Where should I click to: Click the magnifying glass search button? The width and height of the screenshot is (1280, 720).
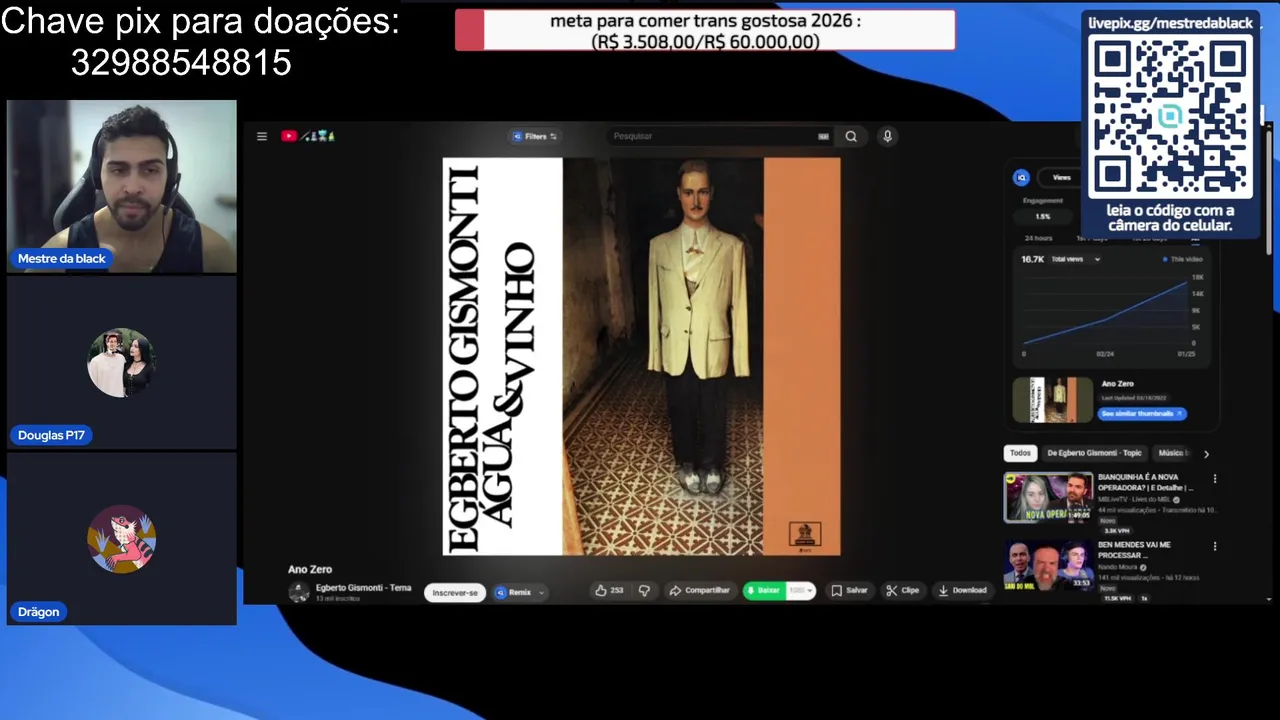(x=851, y=136)
